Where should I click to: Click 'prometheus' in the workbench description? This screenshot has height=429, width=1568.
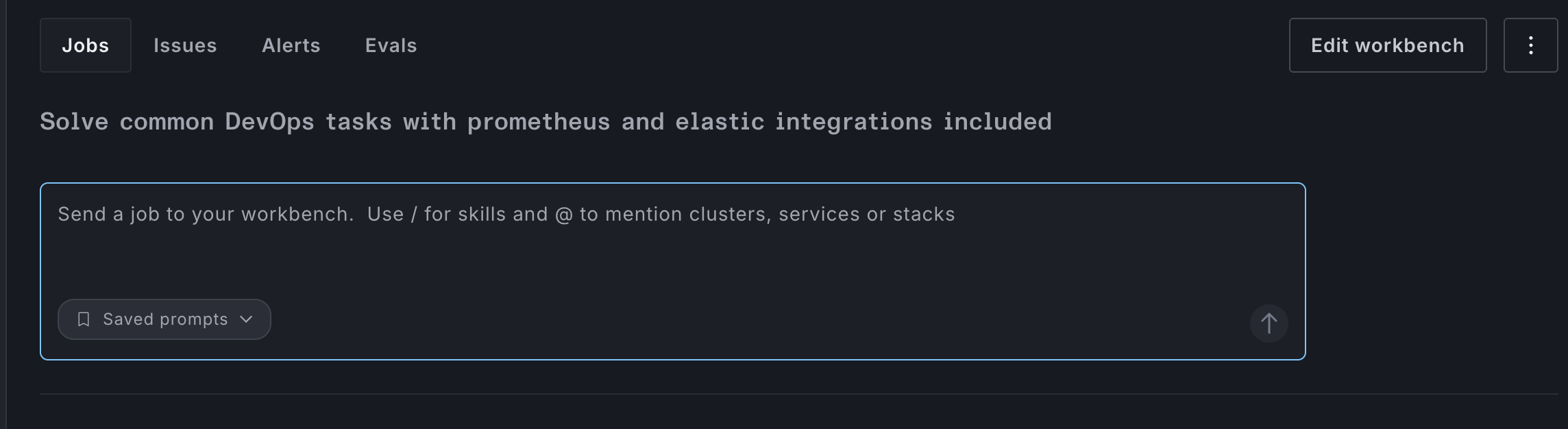pyautogui.click(x=539, y=122)
